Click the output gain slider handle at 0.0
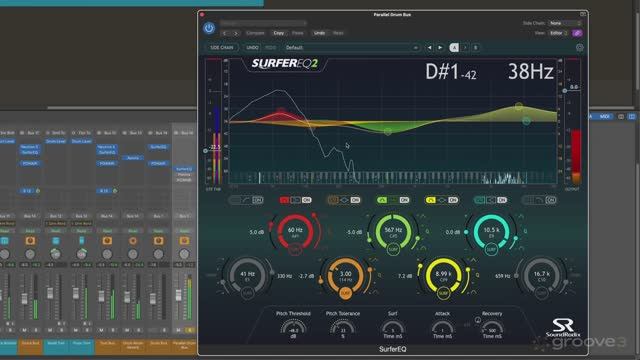Screen dimensions: 640x360 (565, 91)
